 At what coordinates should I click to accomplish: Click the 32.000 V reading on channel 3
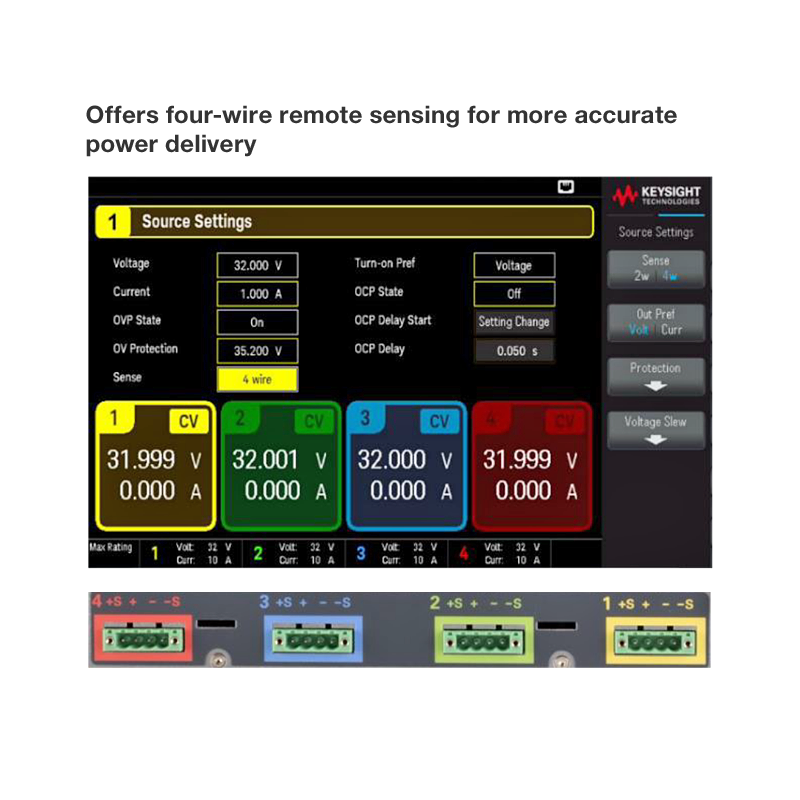(x=405, y=460)
